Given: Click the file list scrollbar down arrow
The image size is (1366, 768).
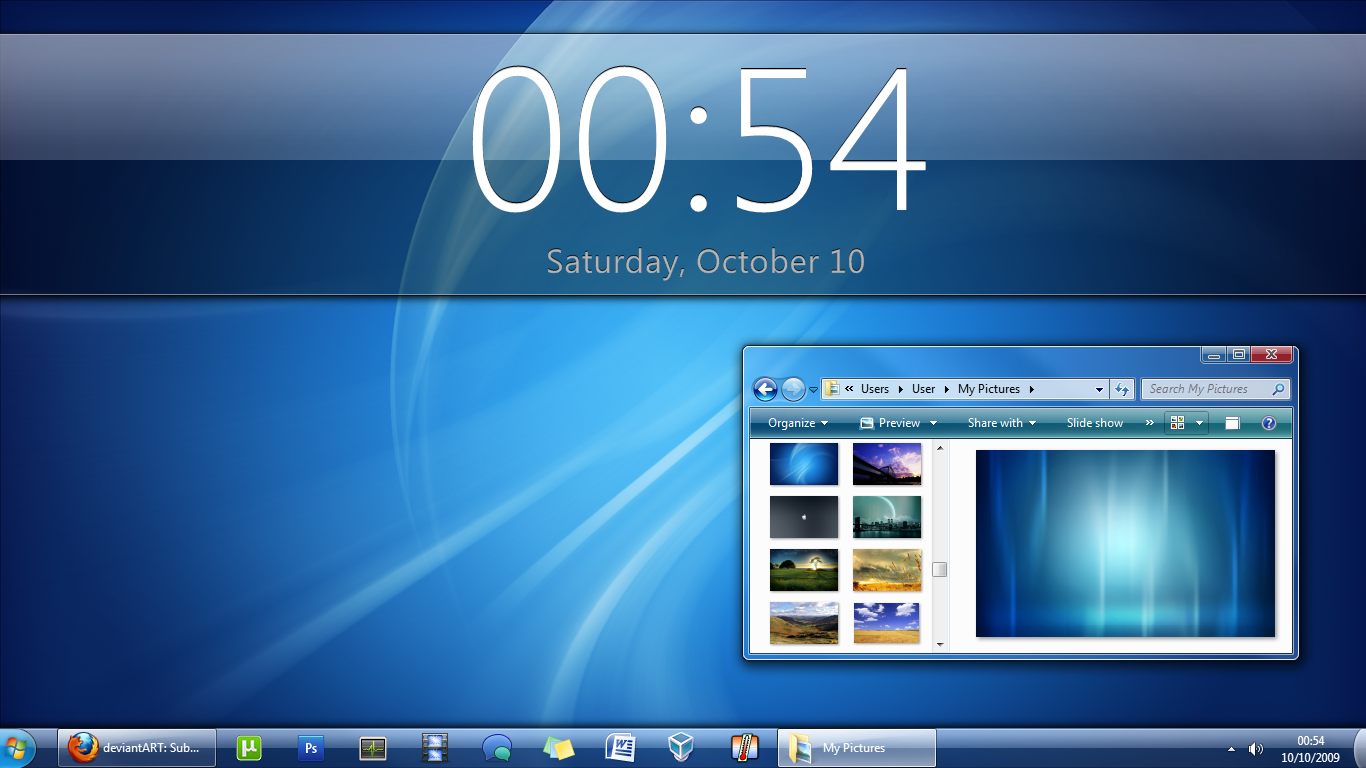Looking at the screenshot, I should pos(940,645).
